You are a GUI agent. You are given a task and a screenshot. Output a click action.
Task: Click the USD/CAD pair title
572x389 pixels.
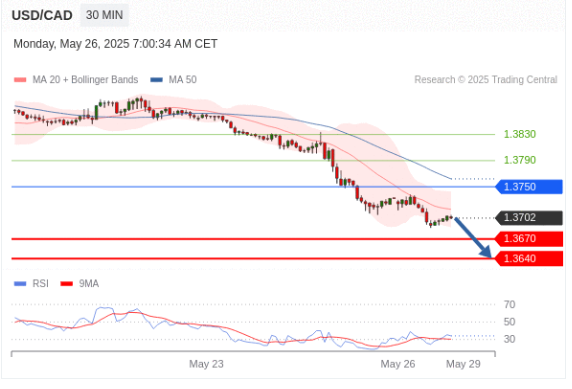pos(42,15)
